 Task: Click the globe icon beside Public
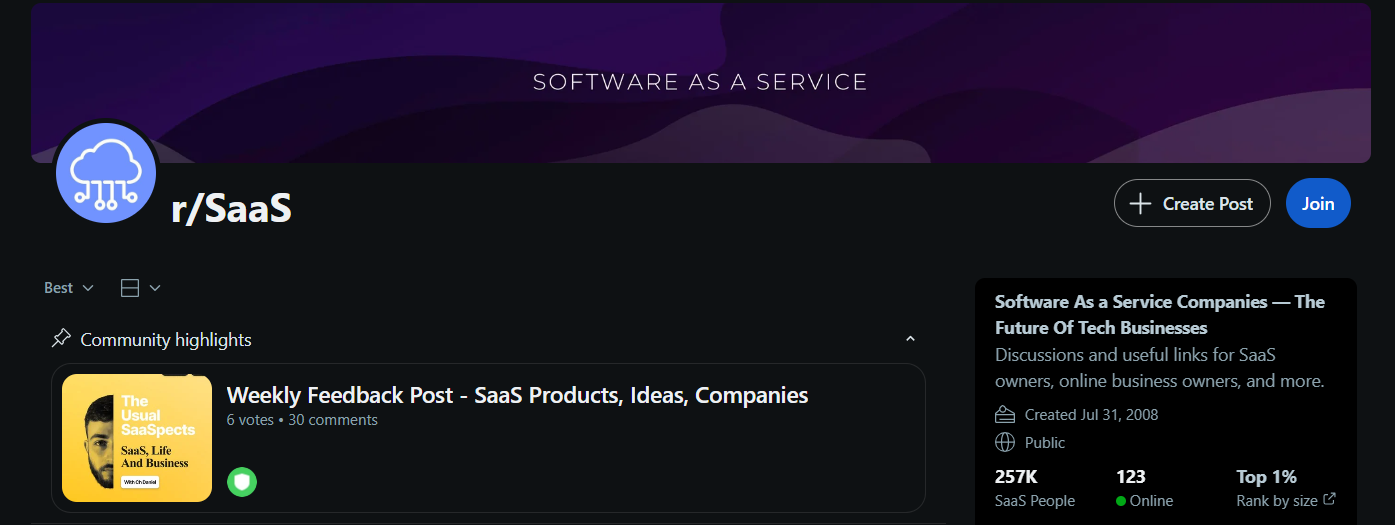1005,442
